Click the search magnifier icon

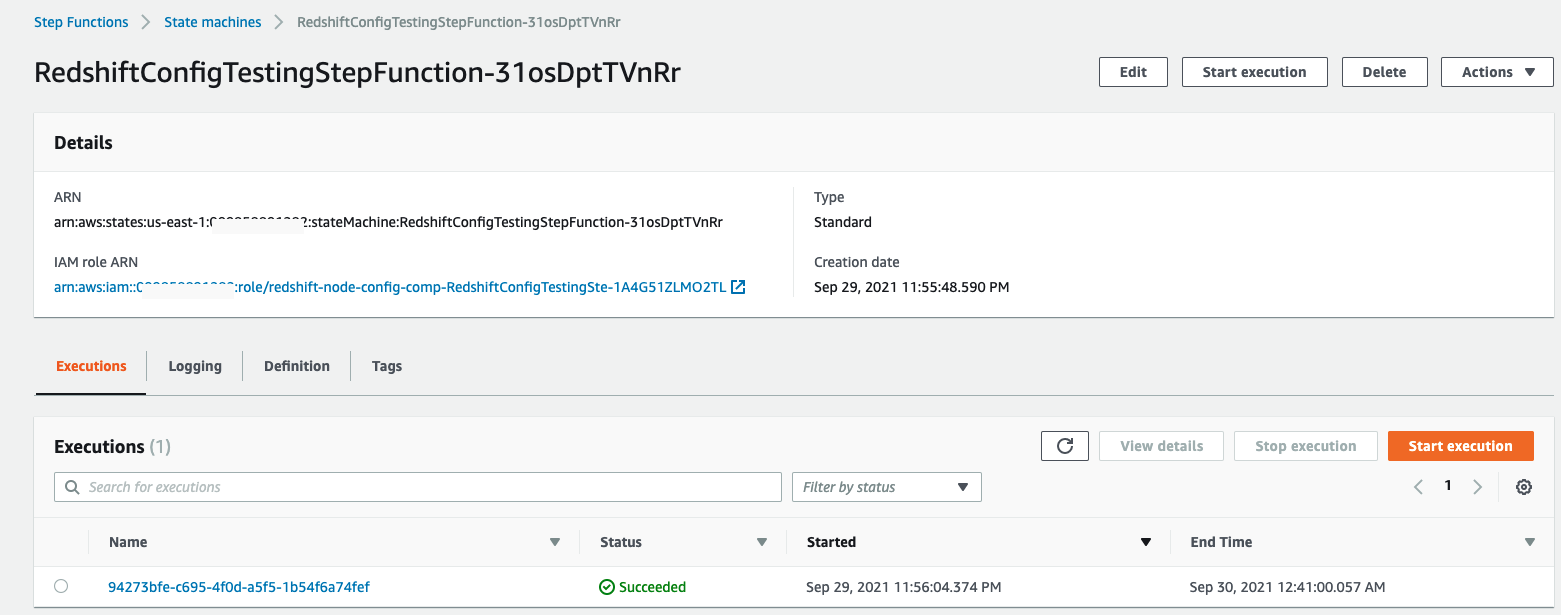tap(71, 486)
